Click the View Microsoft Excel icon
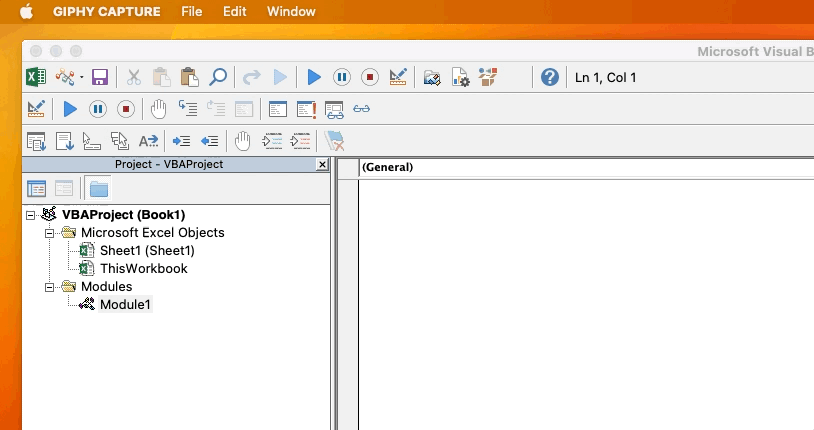 tap(36, 77)
